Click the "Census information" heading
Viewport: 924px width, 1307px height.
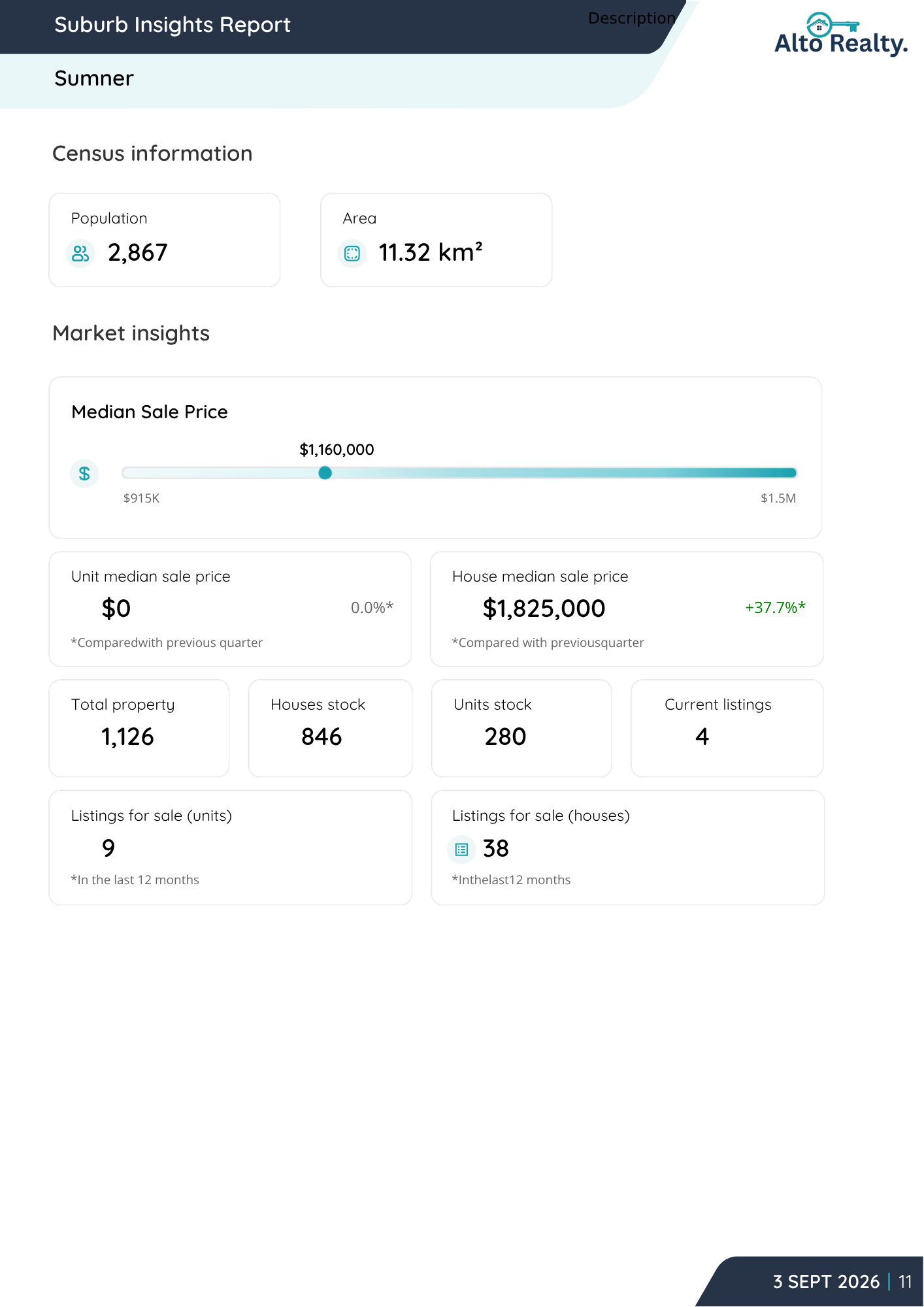pos(152,154)
